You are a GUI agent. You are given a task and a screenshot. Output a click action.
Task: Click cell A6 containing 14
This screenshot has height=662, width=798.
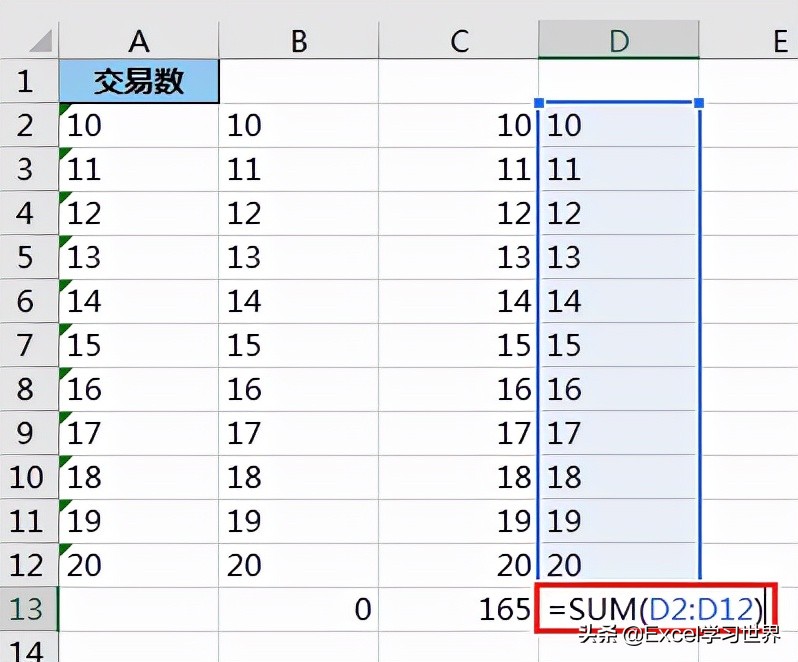(139, 301)
